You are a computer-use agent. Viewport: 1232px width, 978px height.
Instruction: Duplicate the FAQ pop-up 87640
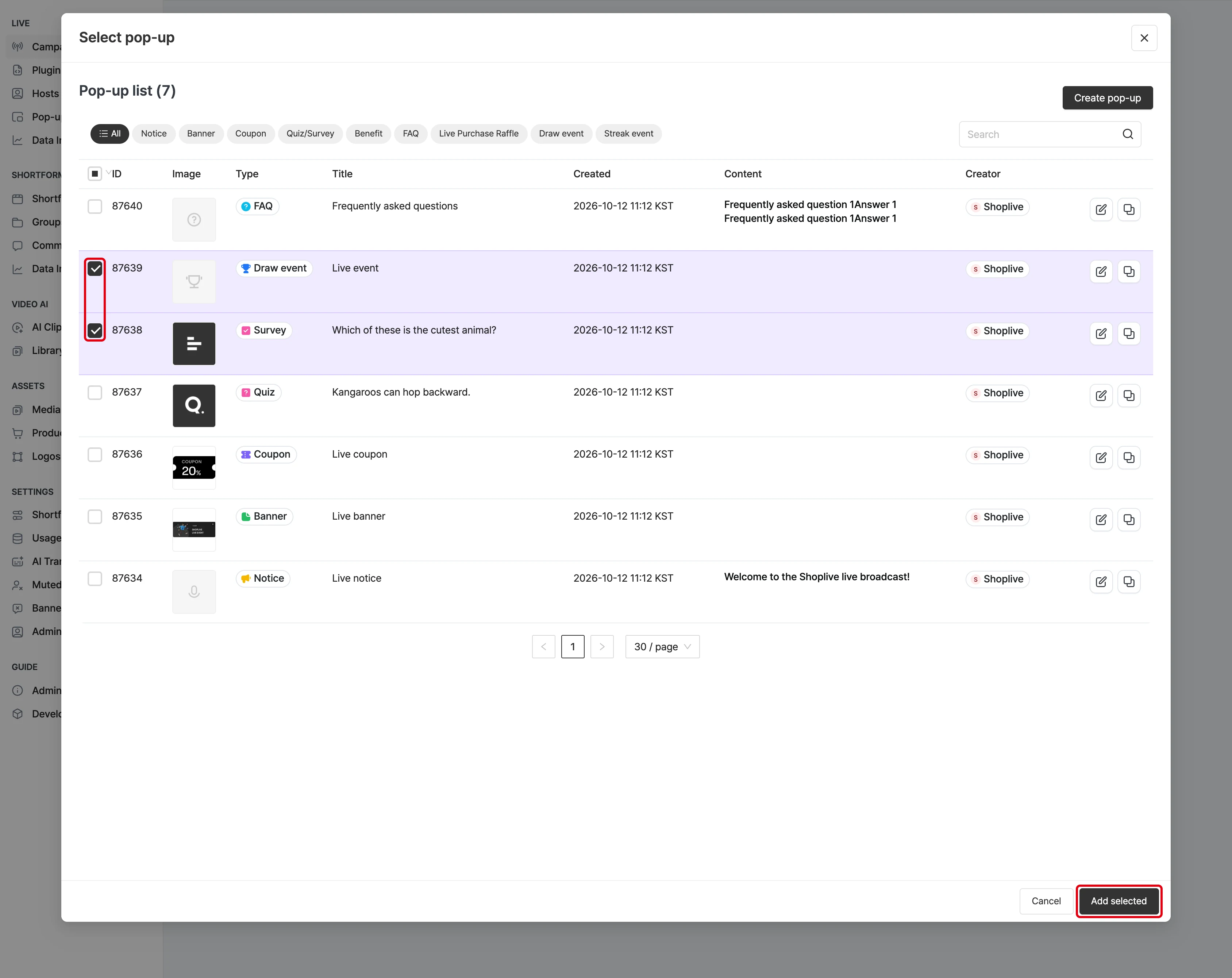1129,210
